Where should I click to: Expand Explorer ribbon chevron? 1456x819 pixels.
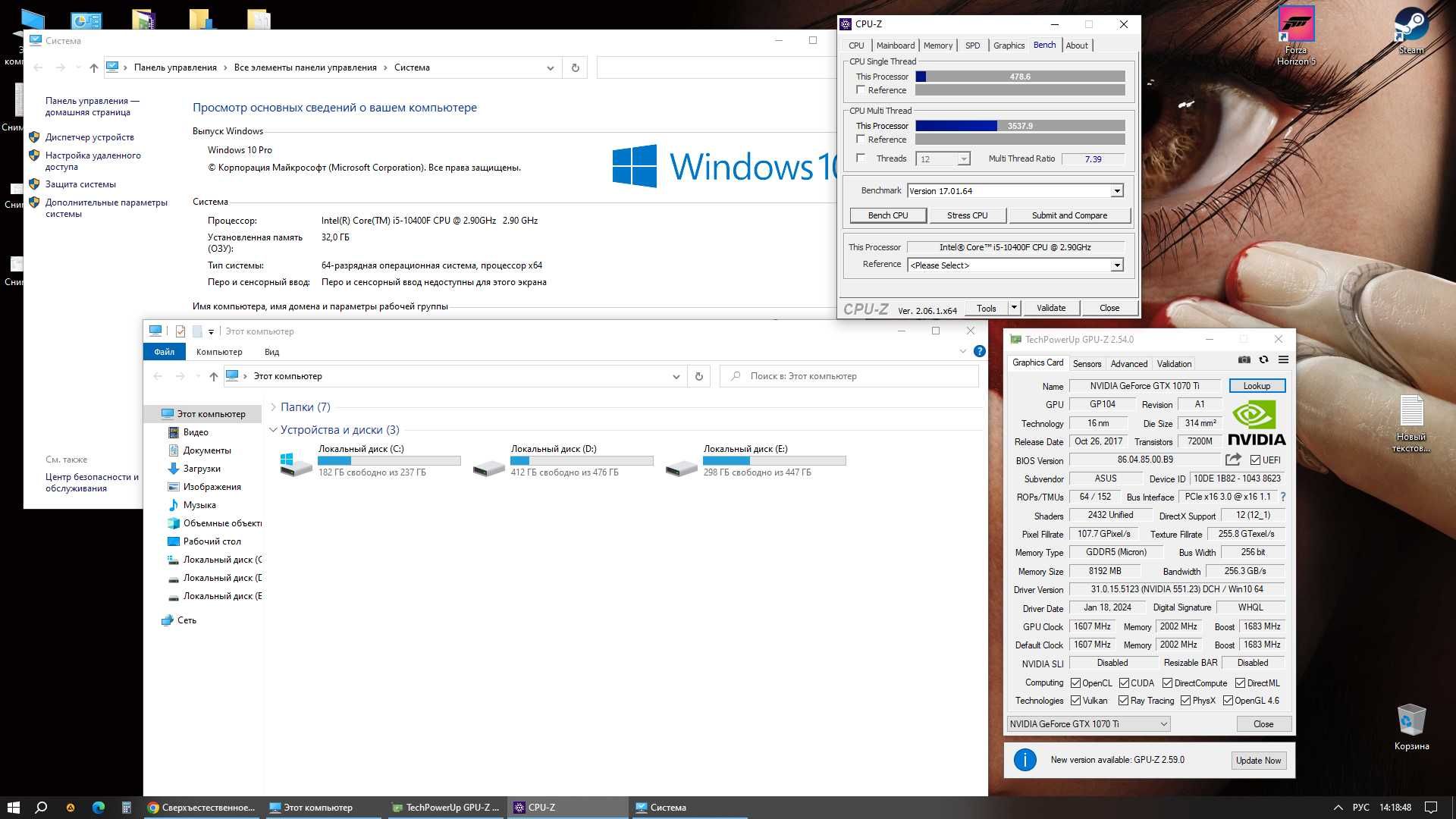coord(962,351)
